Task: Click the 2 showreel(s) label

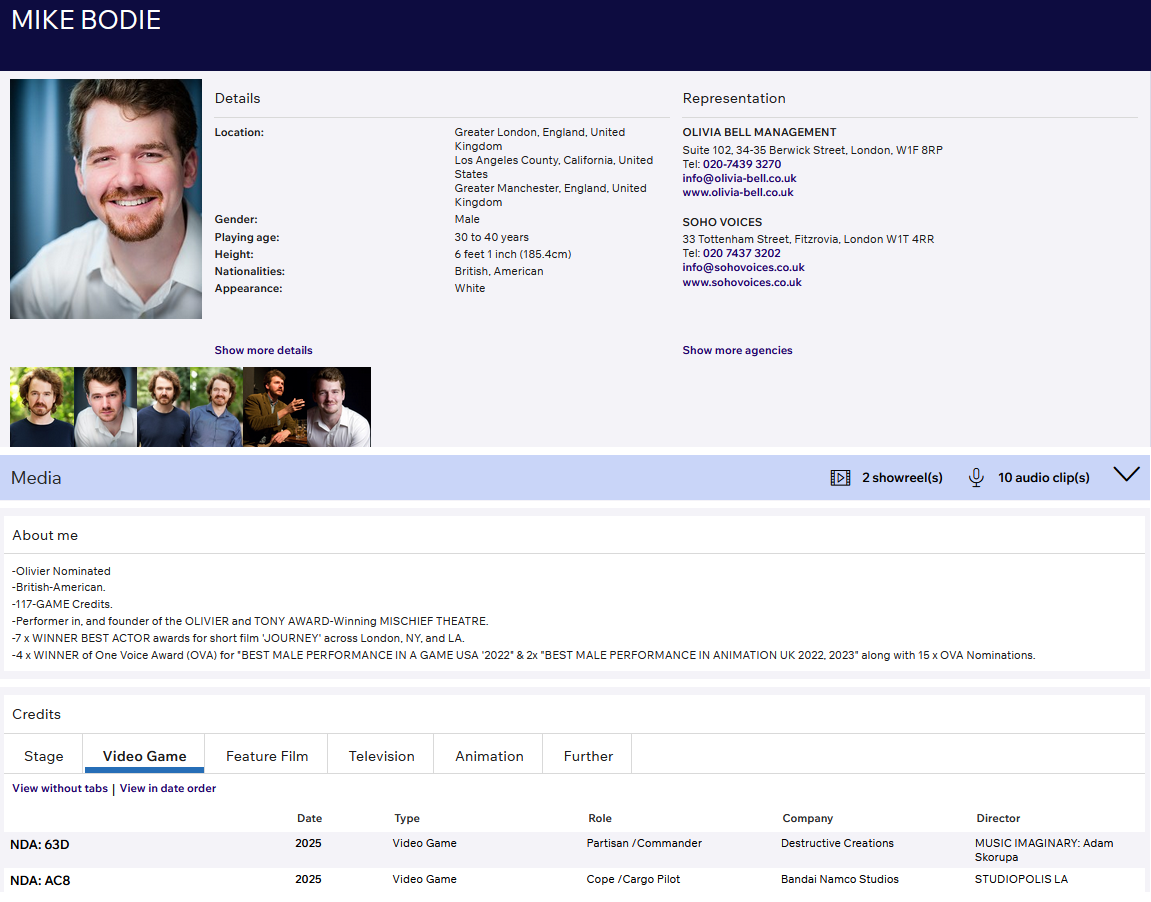Action: 902,478
